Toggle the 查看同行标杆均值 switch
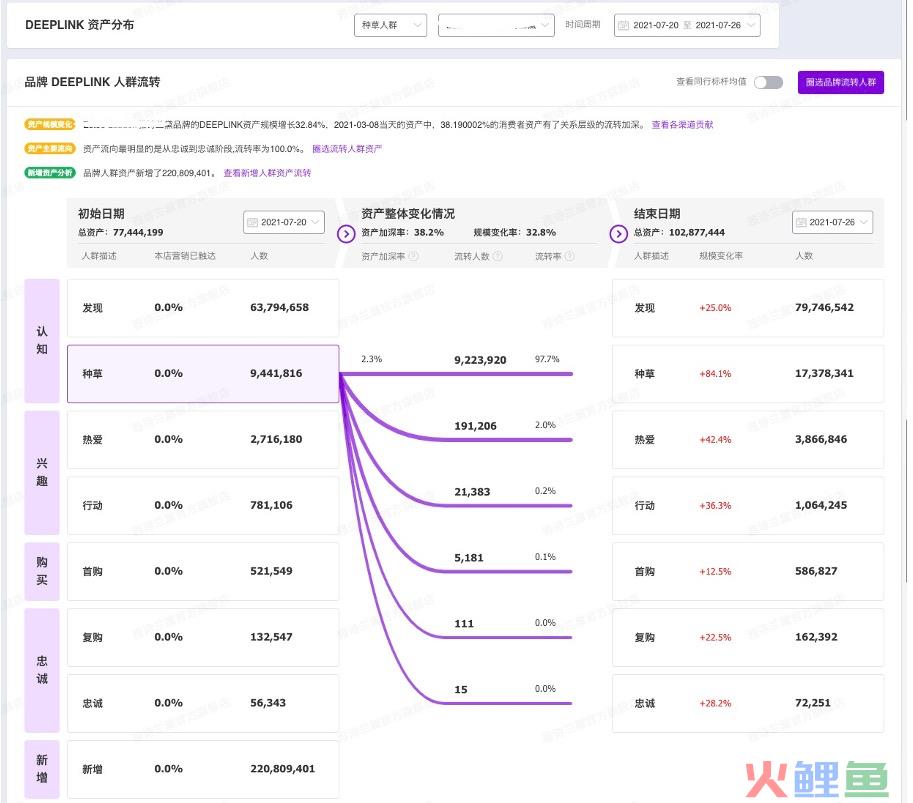 [x=768, y=82]
